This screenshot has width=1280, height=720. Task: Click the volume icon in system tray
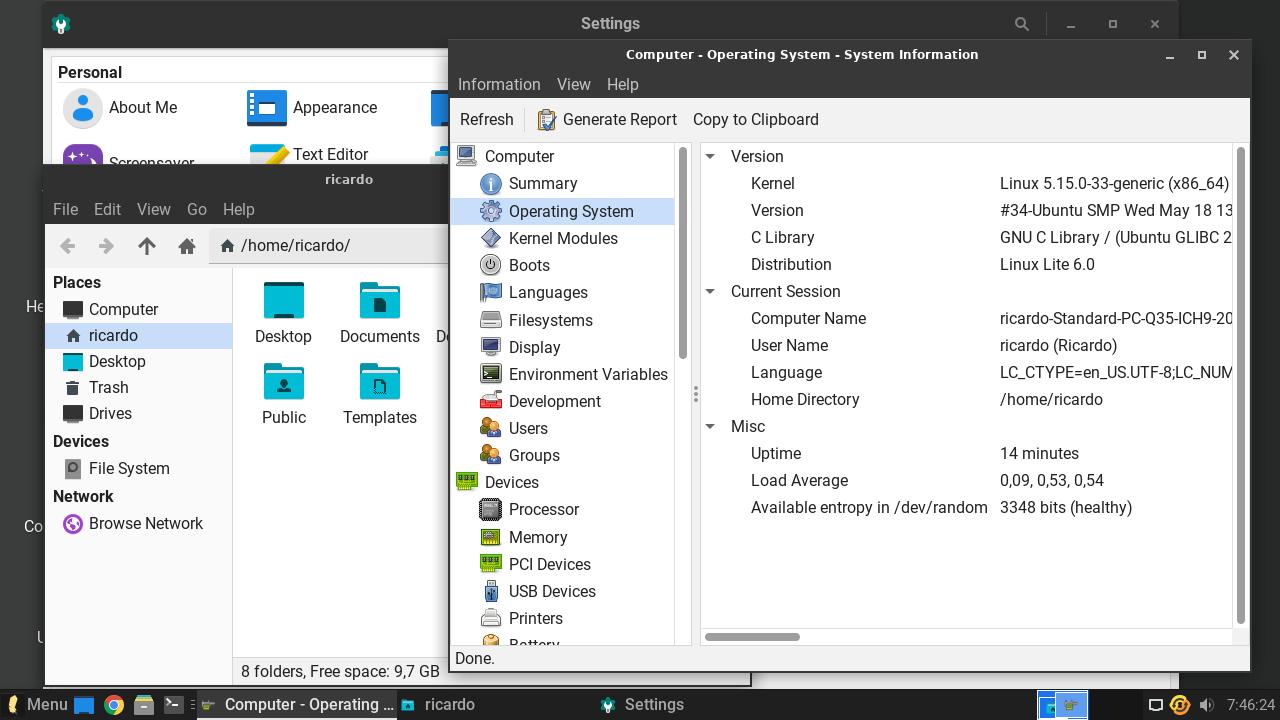click(x=1207, y=705)
